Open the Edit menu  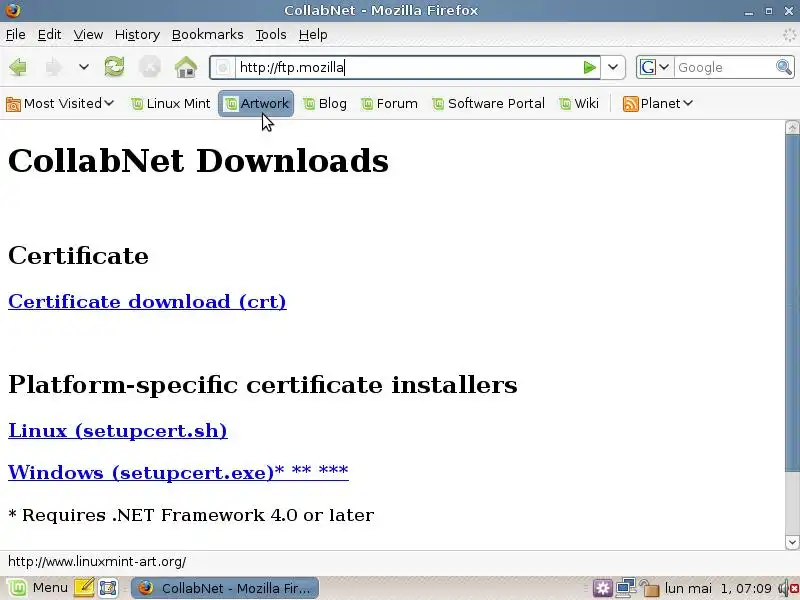(49, 35)
